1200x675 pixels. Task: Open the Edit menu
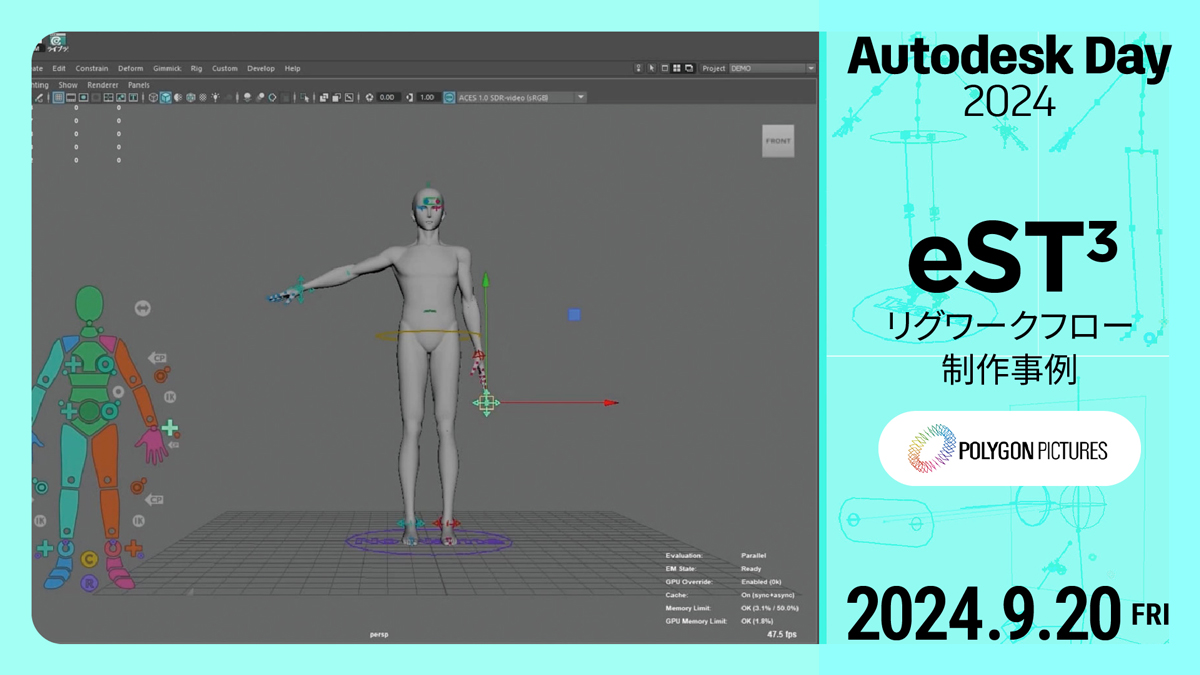(x=59, y=68)
